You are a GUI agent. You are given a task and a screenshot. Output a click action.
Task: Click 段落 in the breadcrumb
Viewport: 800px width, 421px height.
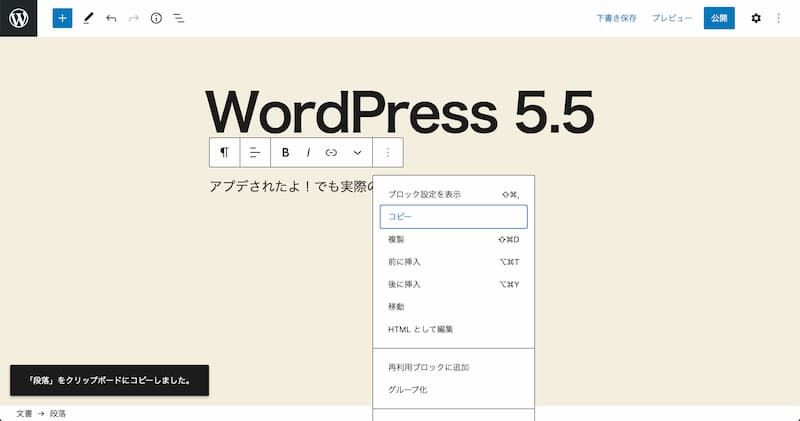pyautogui.click(x=58, y=413)
